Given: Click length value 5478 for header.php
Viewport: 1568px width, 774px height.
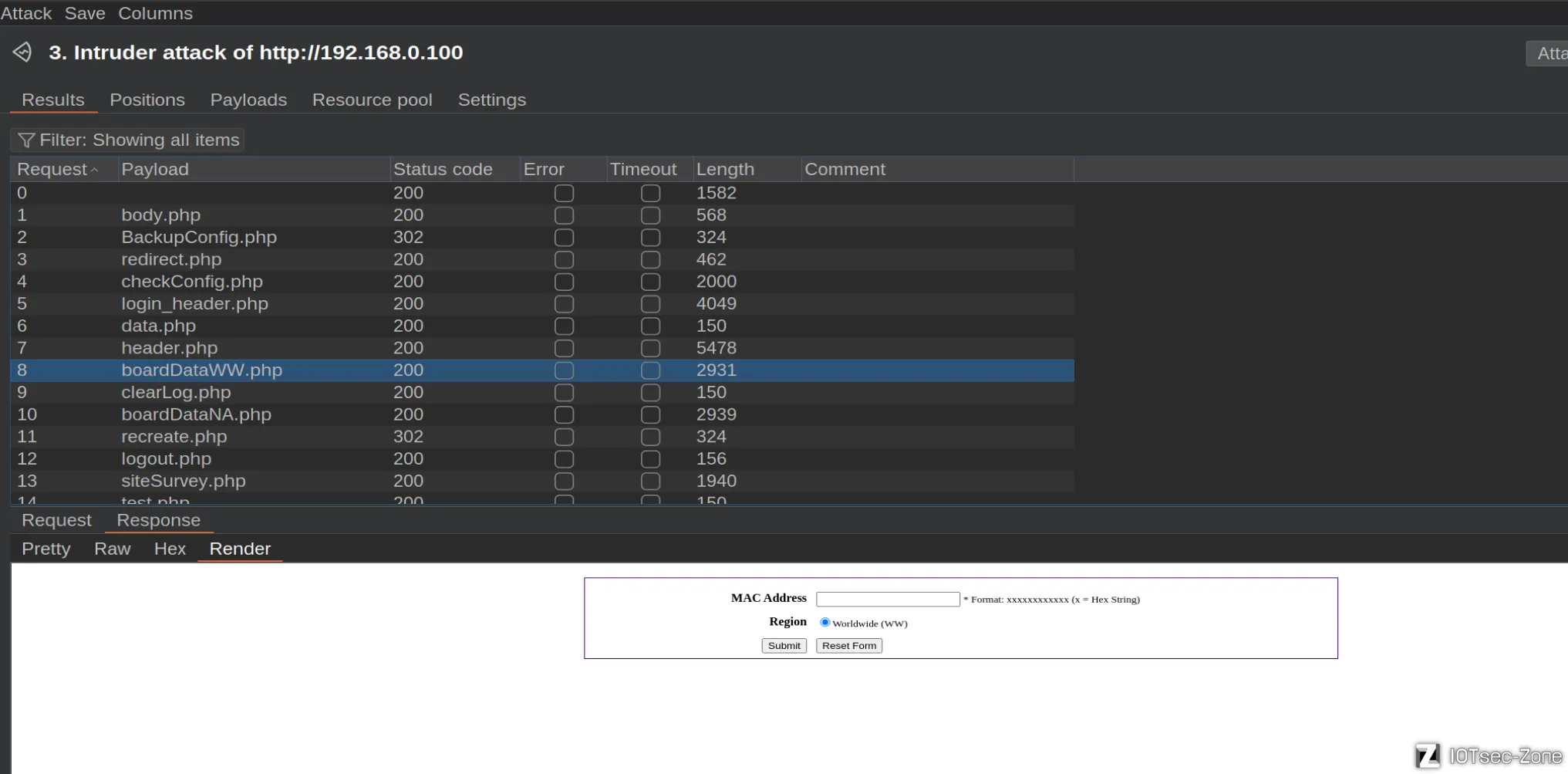Looking at the screenshot, I should pos(716,348).
